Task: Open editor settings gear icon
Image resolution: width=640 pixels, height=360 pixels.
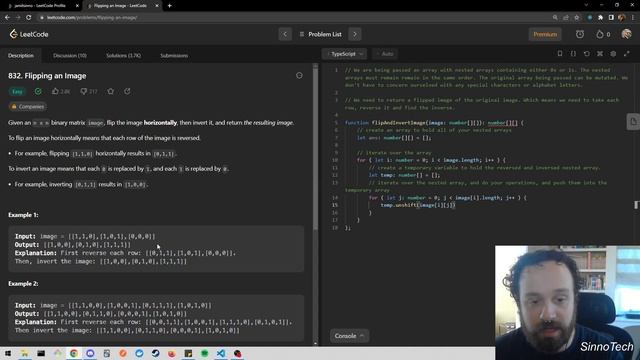Action: coord(613,53)
